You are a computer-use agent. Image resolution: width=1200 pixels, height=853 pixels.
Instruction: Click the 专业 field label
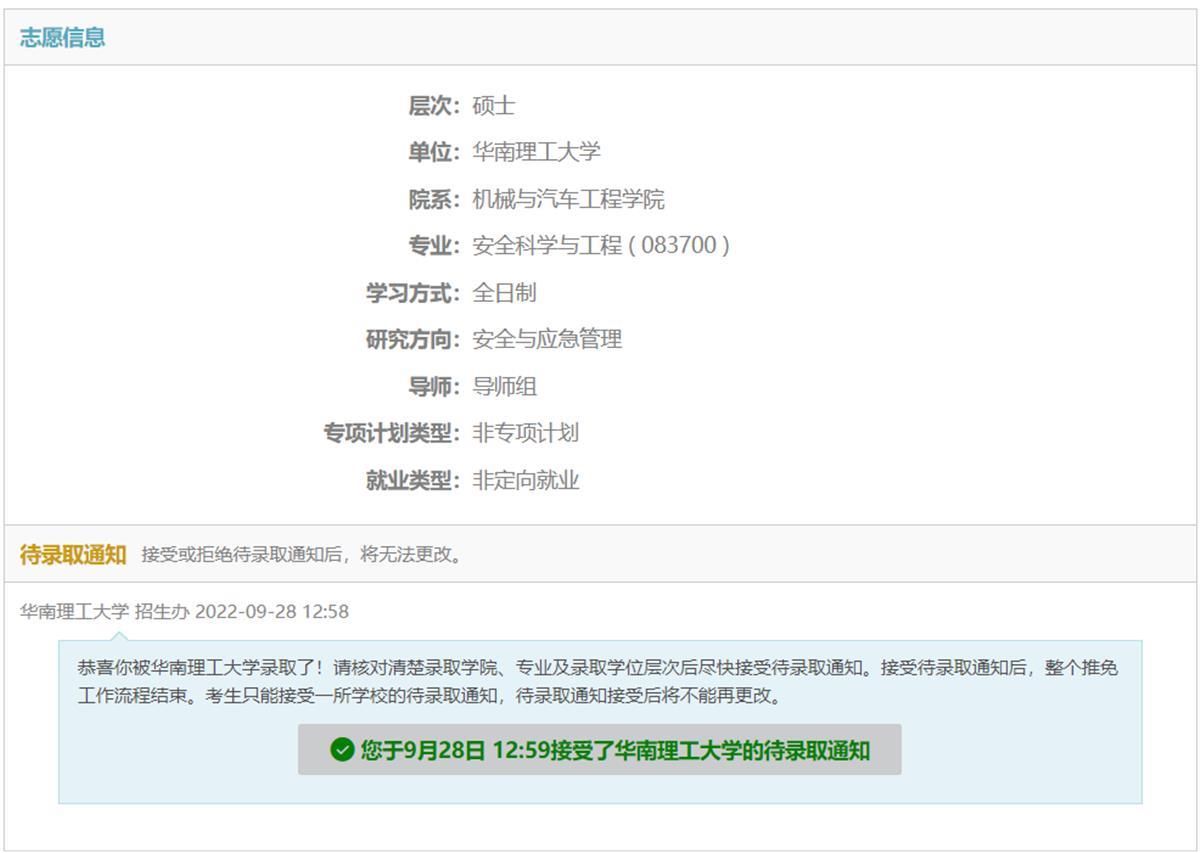pos(434,246)
